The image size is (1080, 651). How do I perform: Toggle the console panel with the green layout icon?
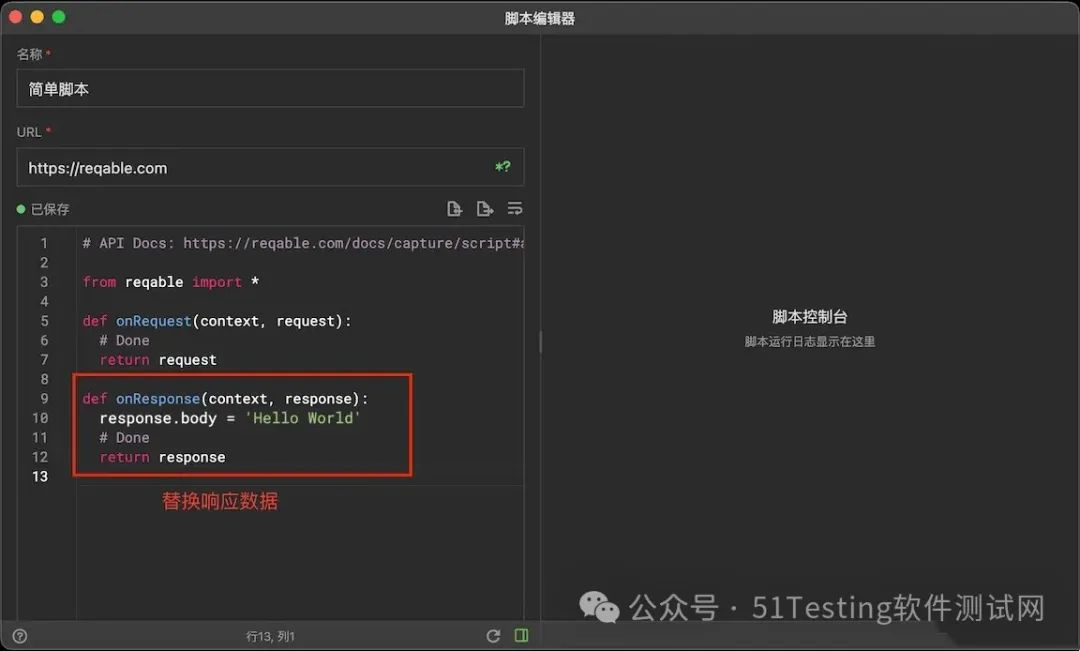(521, 635)
